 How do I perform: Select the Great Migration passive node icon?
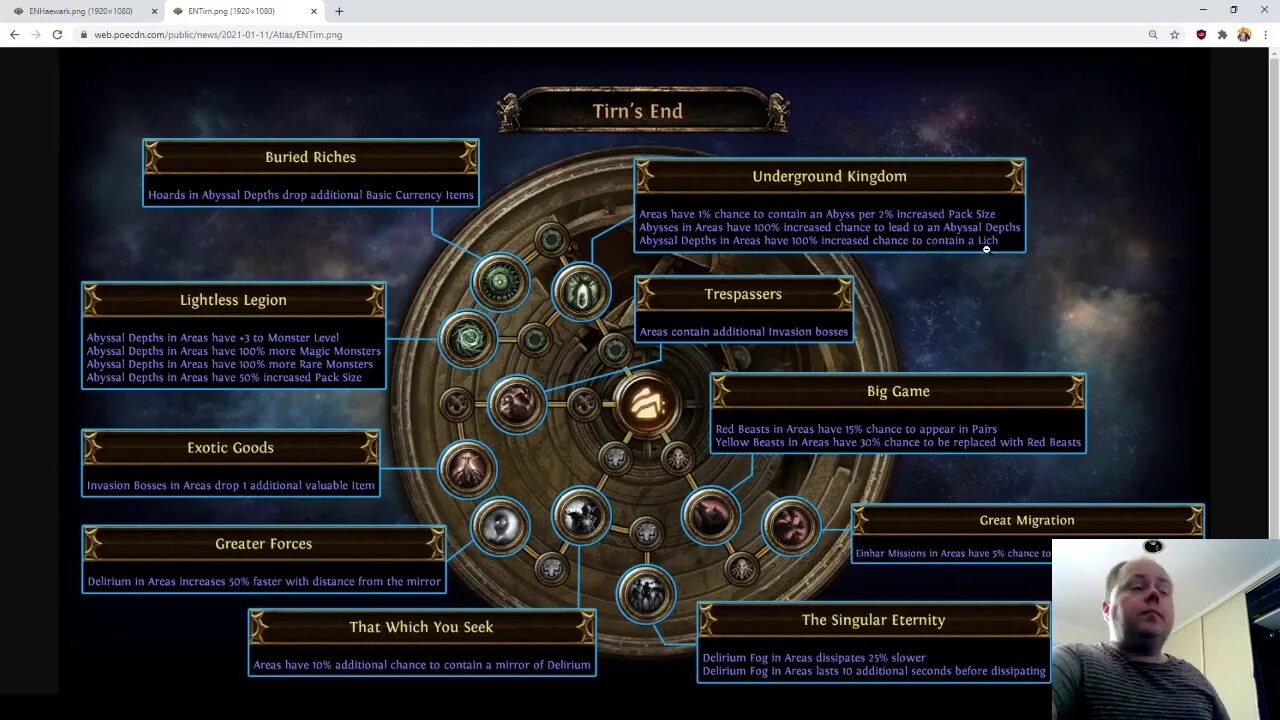791,525
